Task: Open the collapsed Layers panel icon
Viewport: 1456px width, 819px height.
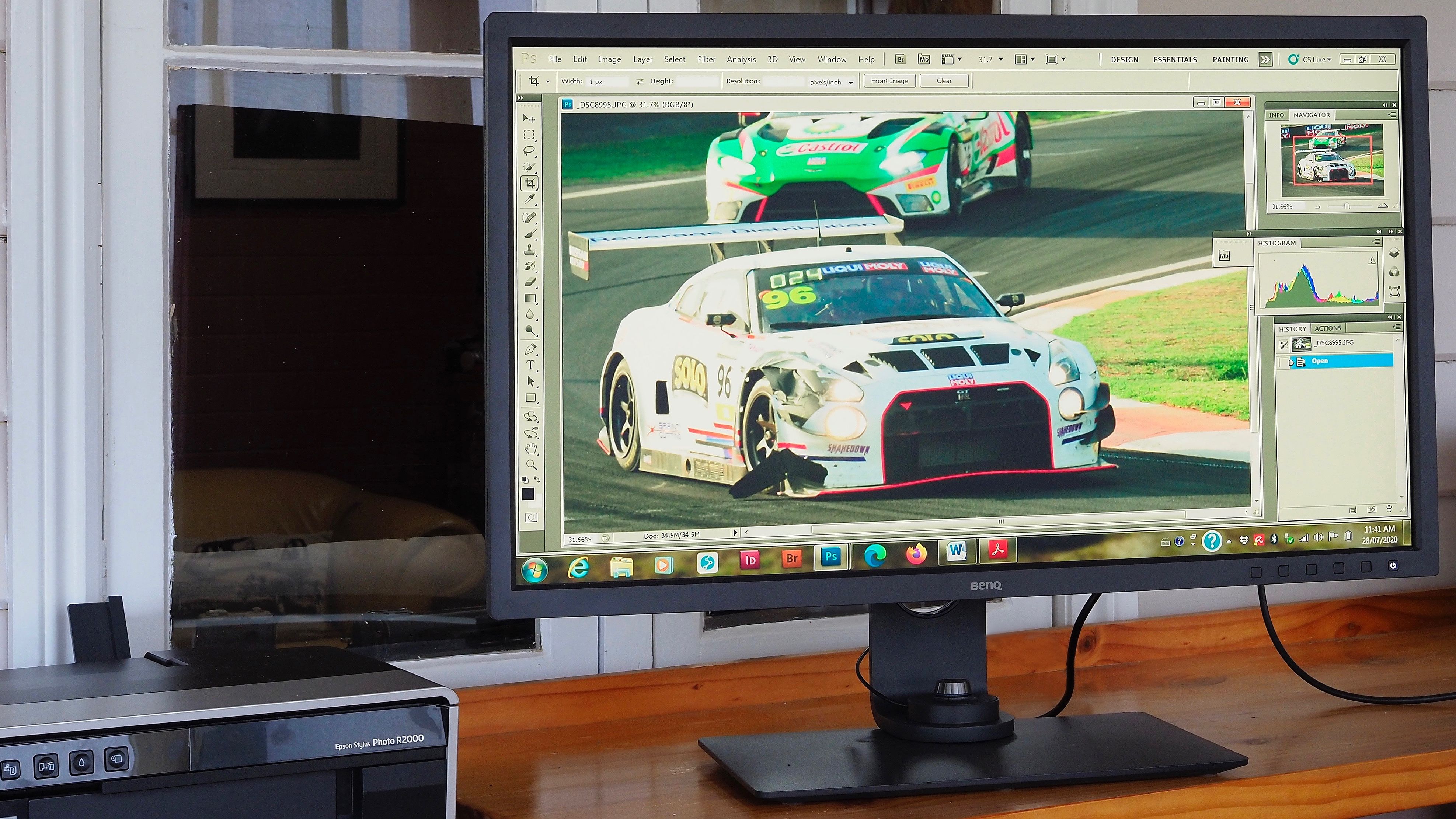Action: click(x=1394, y=252)
